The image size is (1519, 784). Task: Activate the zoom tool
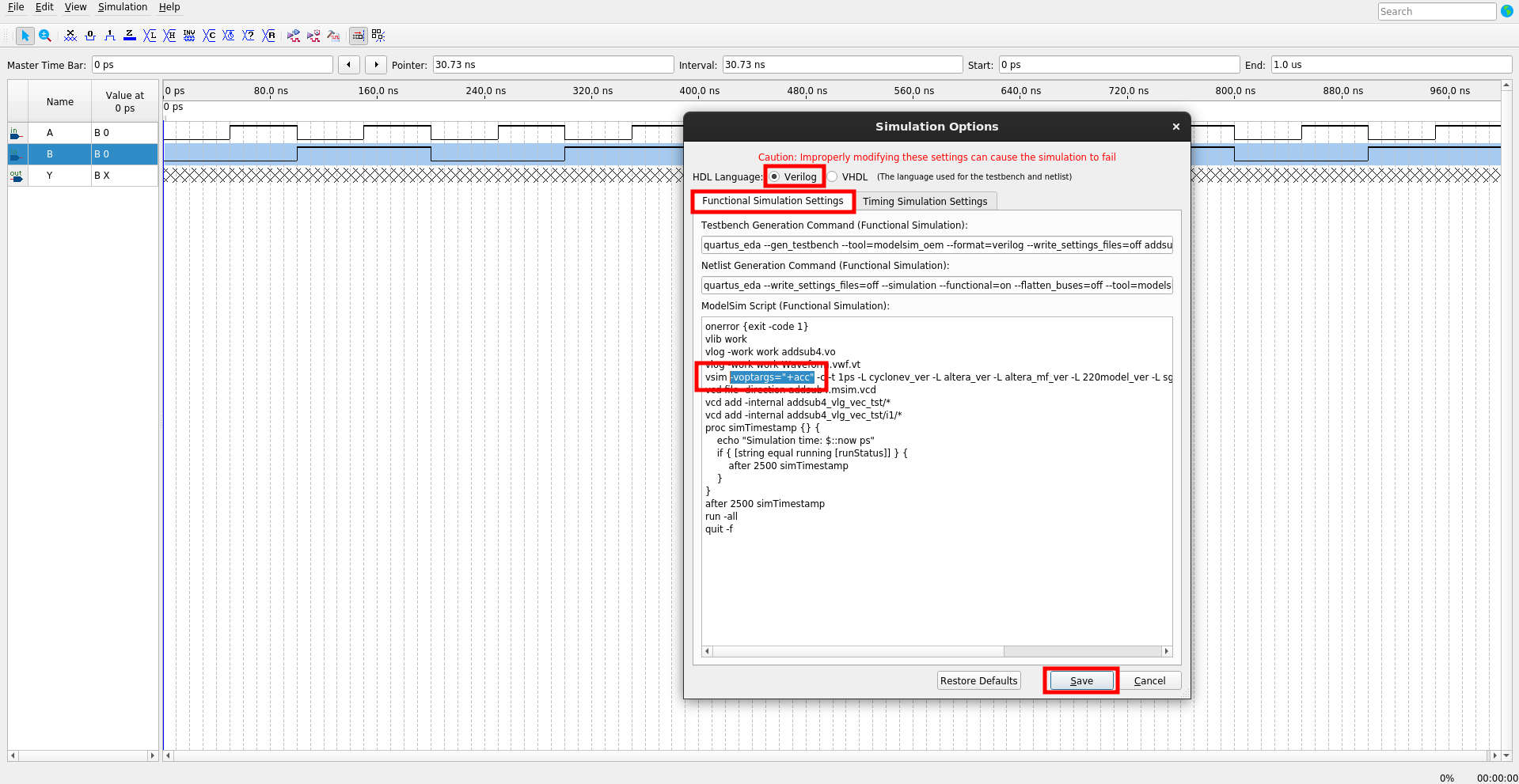tap(45, 36)
